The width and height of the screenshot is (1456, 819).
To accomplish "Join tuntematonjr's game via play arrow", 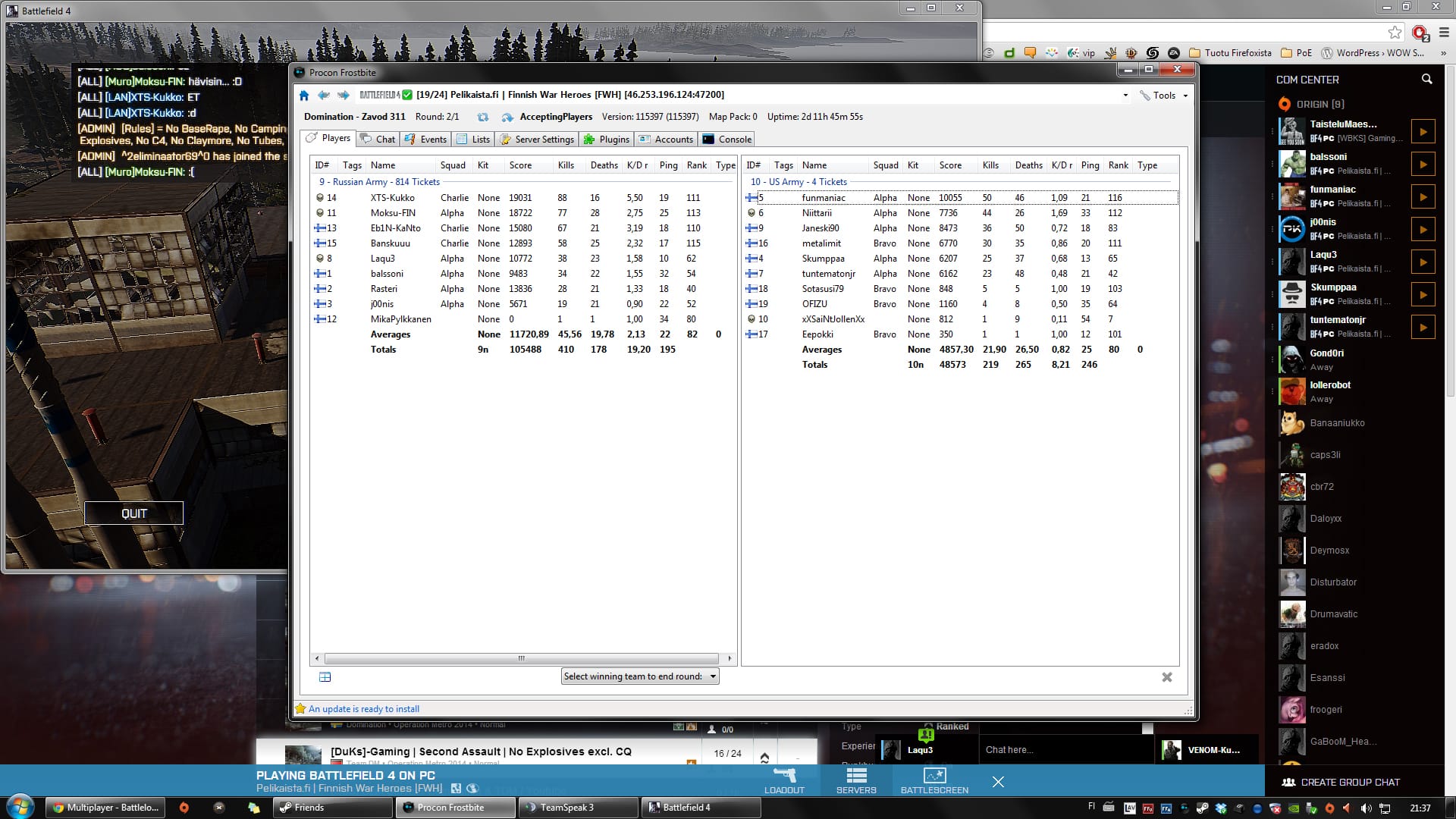I will pos(1423,327).
